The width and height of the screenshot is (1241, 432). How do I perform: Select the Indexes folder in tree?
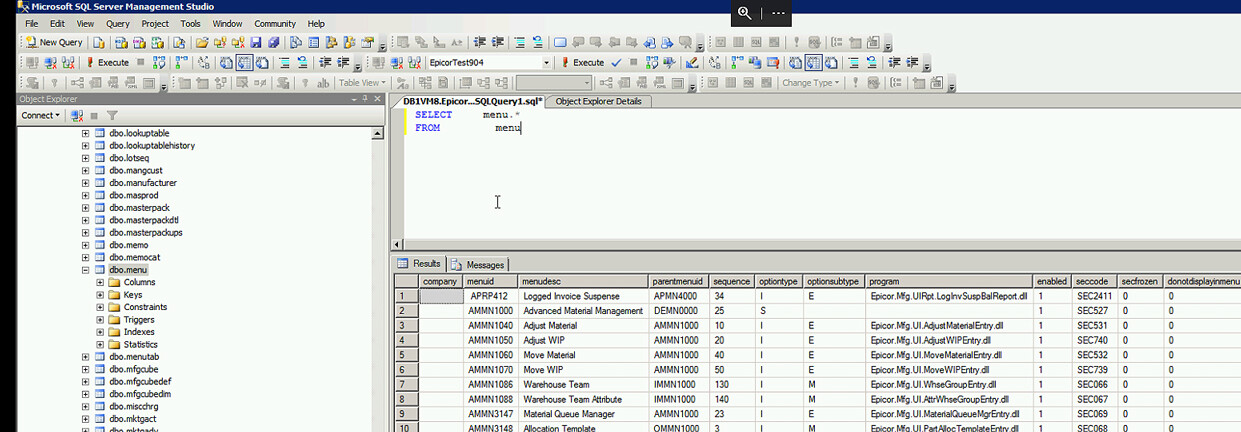[139, 332]
